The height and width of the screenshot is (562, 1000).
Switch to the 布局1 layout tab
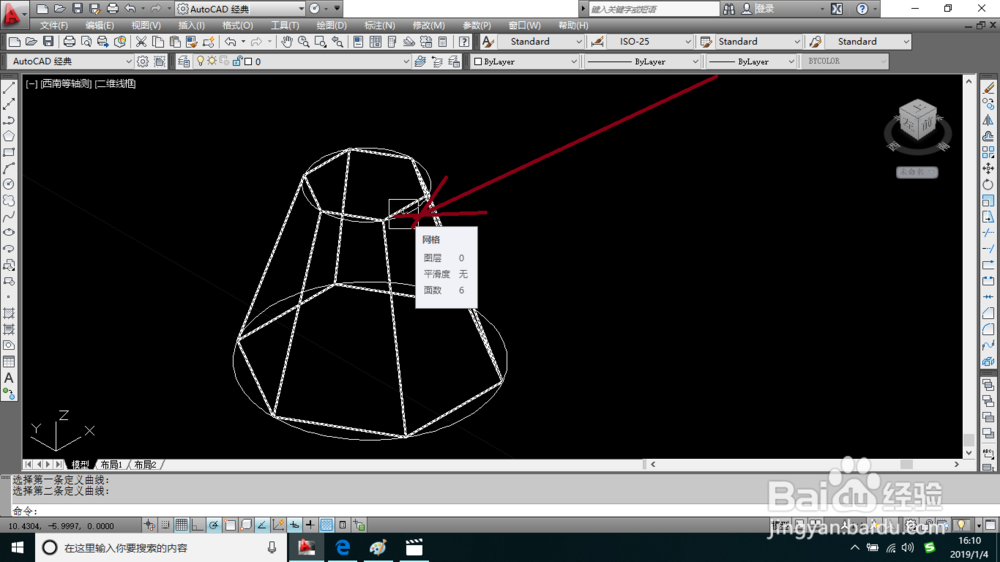[111, 464]
